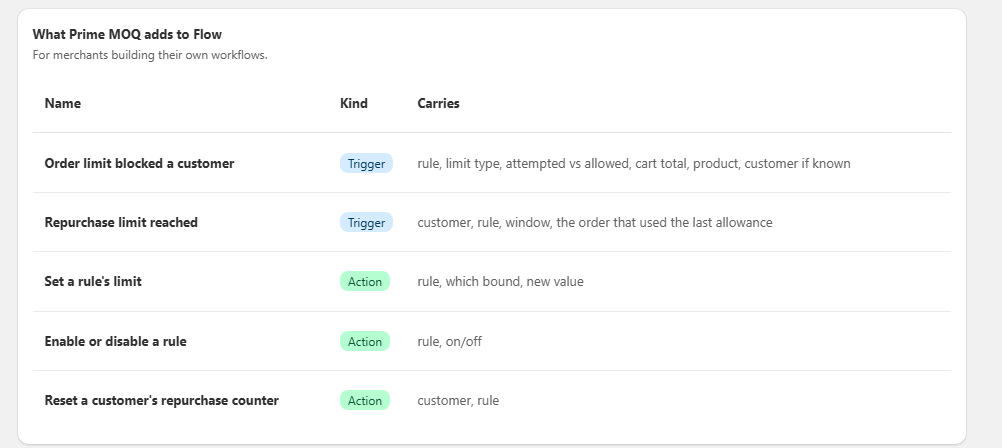Click the text 'rule, which bound, new value'

[x=500, y=281]
